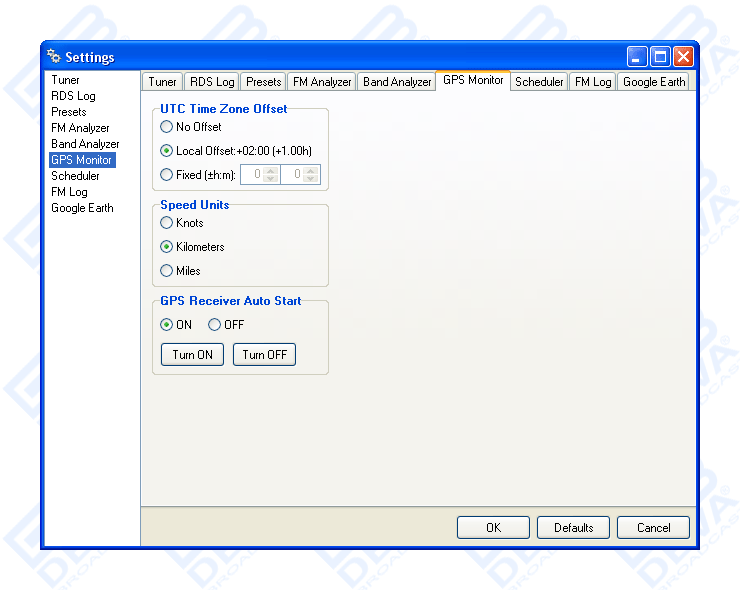The height and width of the screenshot is (590, 740).
Task: Set GPS Receiver Auto Start to OFF
Action: (x=215, y=325)
